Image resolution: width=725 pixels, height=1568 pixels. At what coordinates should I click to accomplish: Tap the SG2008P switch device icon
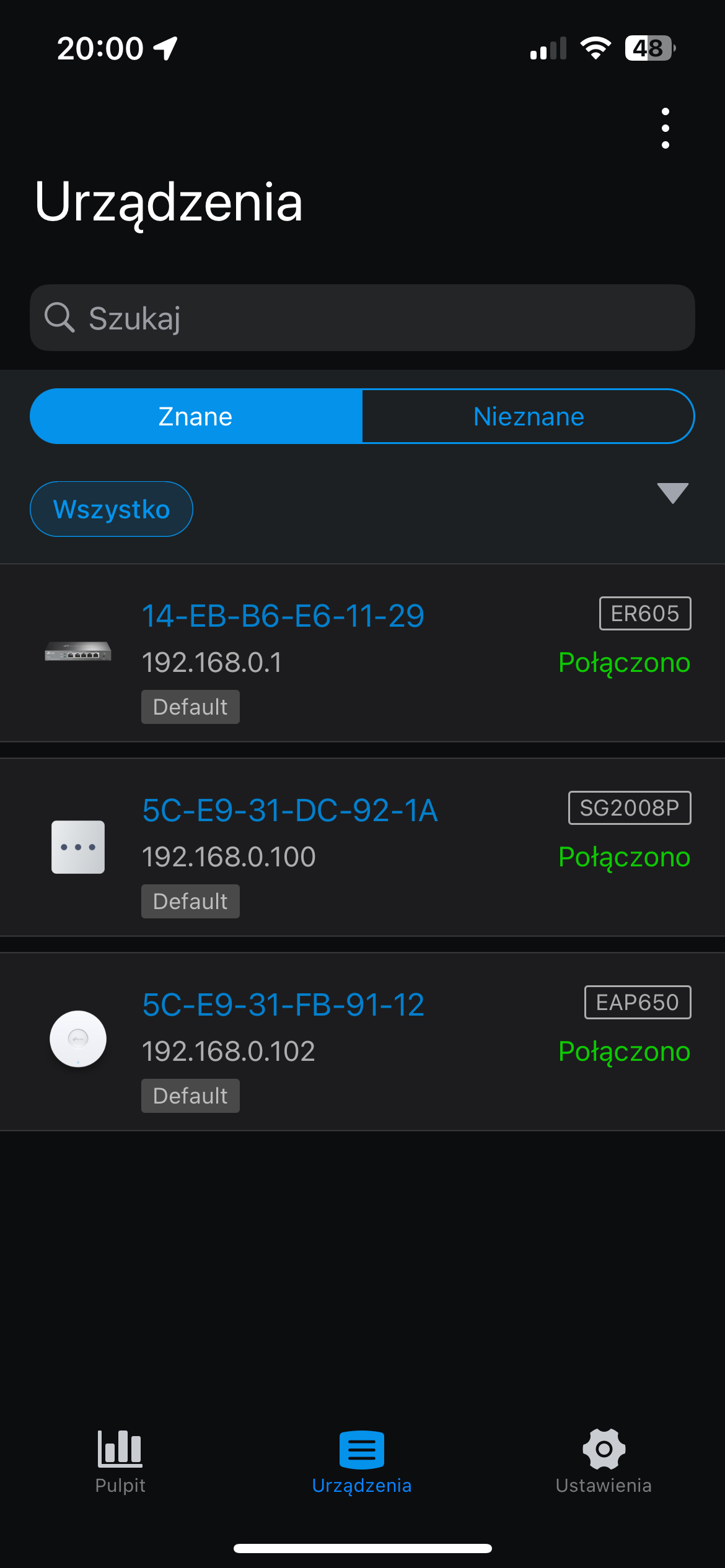pyautogui.click(x=78, y=847)
